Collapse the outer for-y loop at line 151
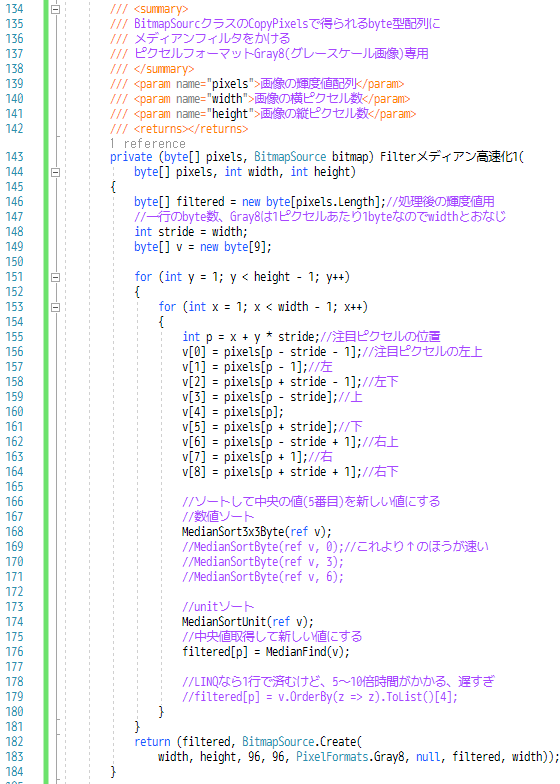 (x=56, y=277)
